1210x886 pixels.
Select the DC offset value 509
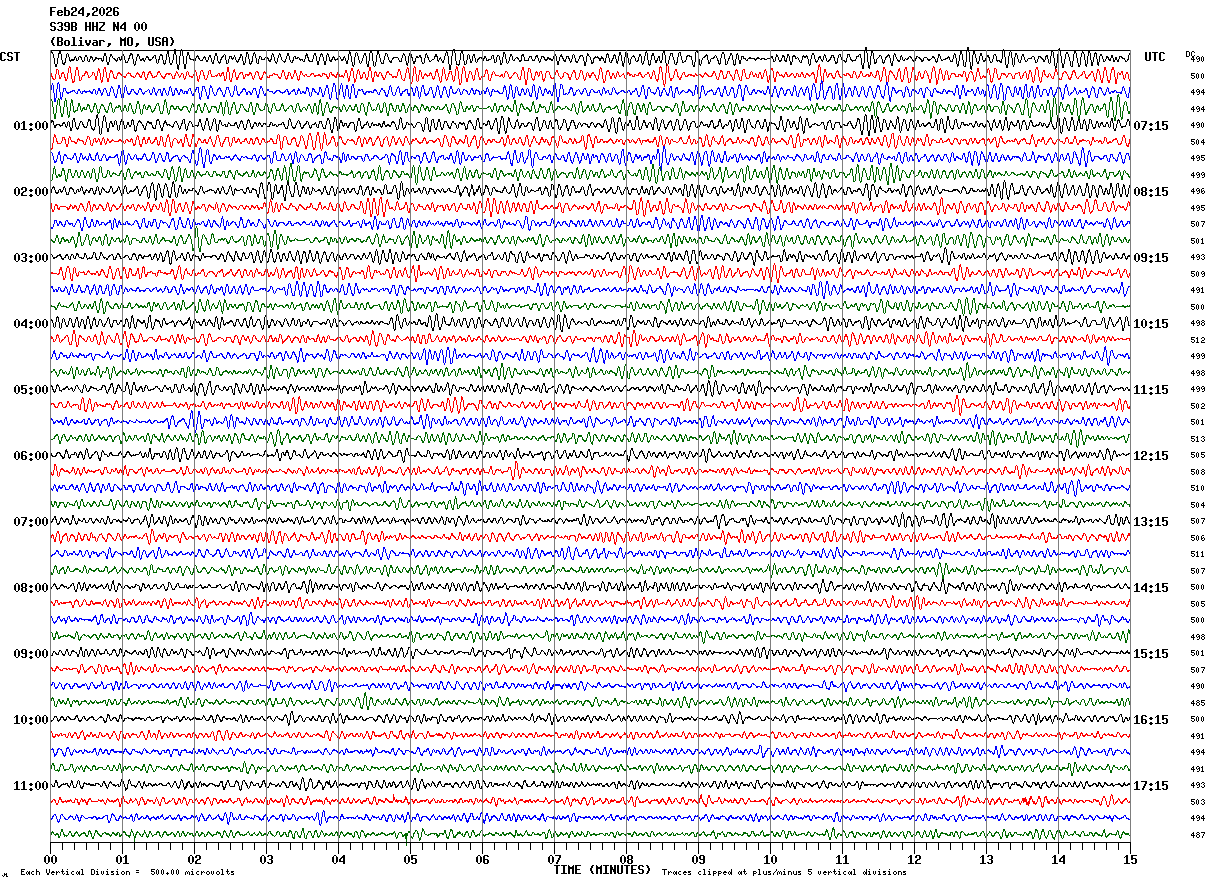click(x=1197, y=274)
